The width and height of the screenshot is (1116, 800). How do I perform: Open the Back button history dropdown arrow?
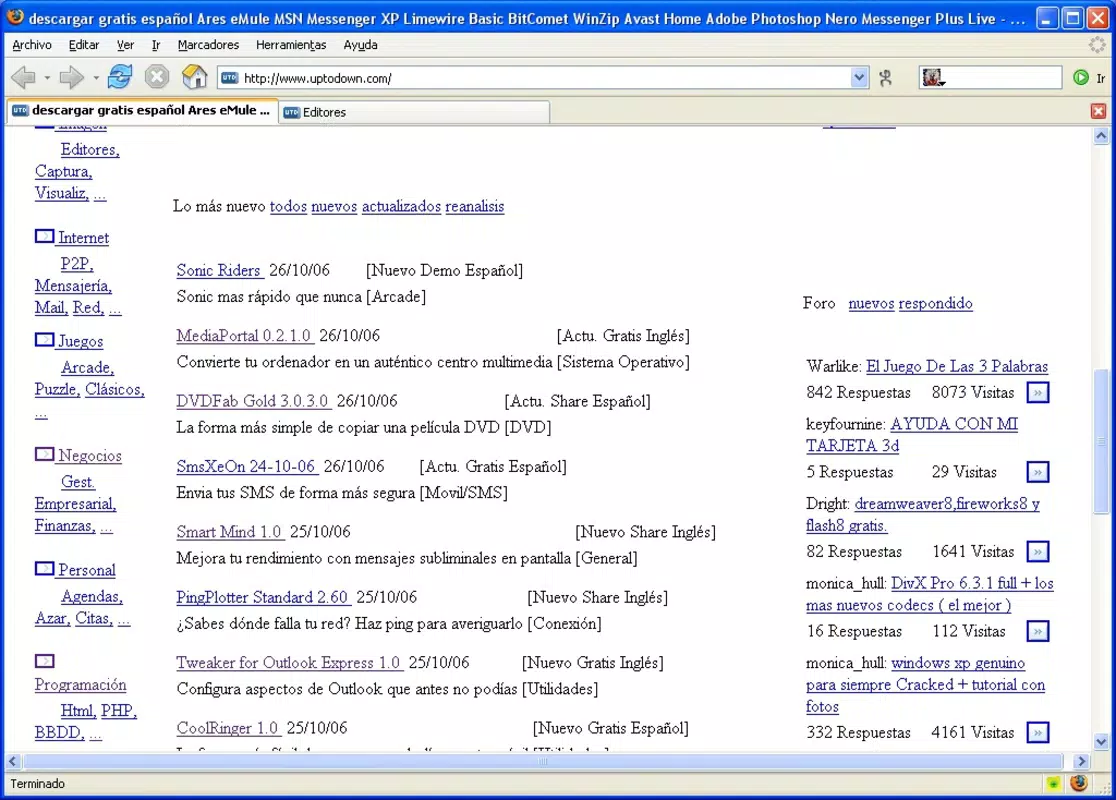pos(47,78)
